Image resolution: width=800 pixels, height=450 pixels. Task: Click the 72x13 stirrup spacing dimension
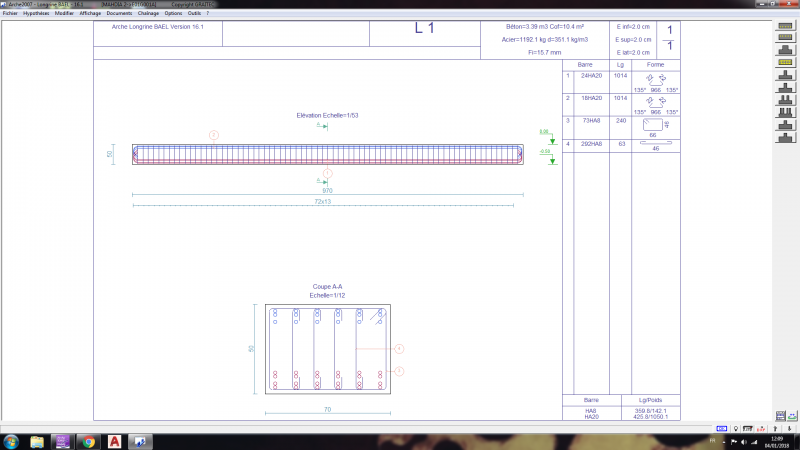pyautogui.click(x=323, y=202)
